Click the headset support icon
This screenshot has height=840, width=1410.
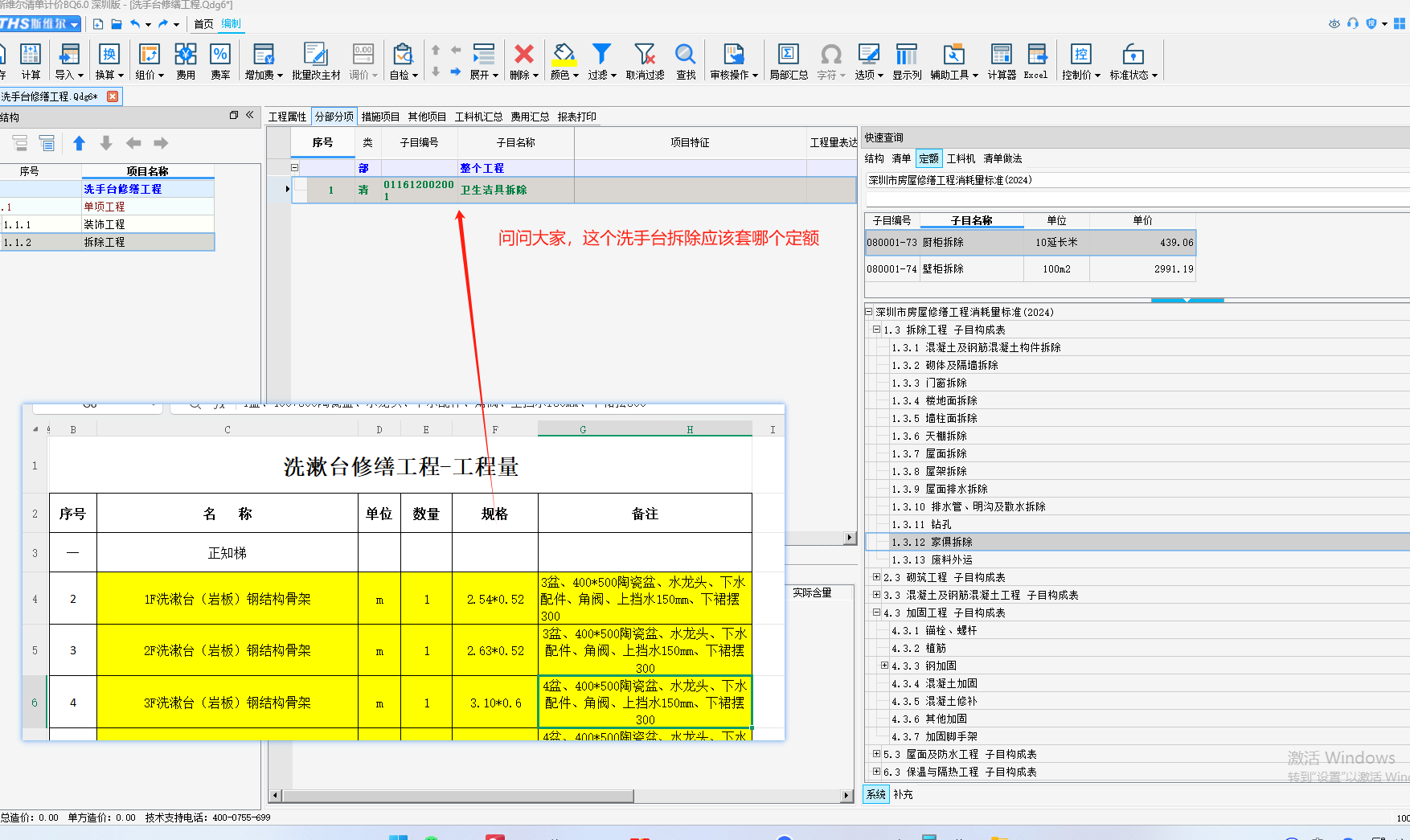tap(1353, 23)
